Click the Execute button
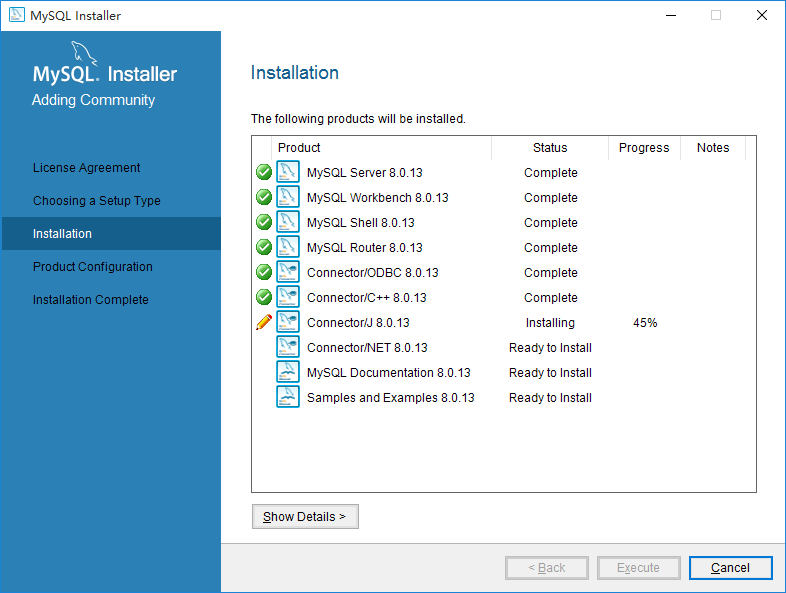Viewport: 786px width, 593px height. 639,568
